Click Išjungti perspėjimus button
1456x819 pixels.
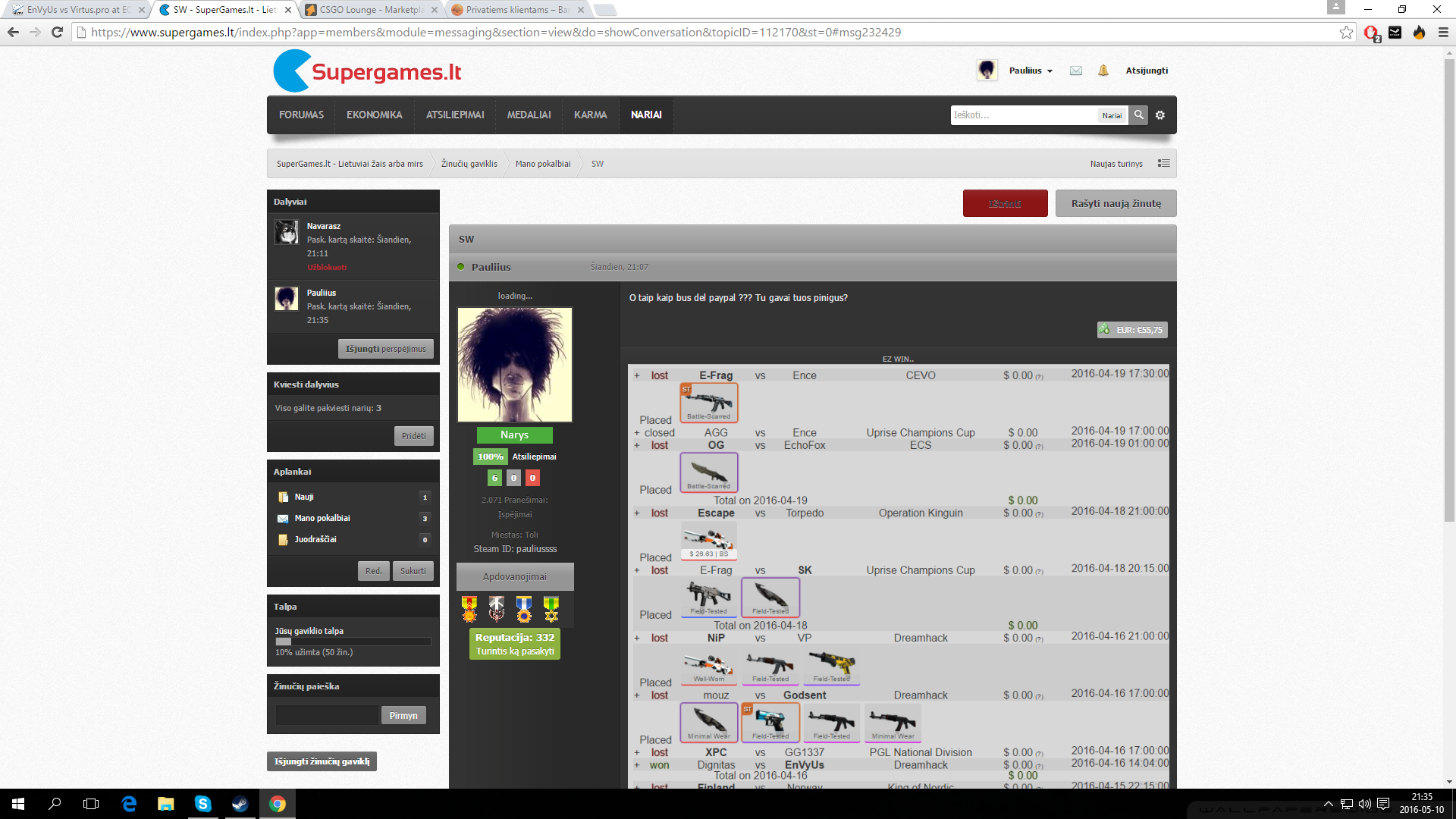[x=386, y=349]
